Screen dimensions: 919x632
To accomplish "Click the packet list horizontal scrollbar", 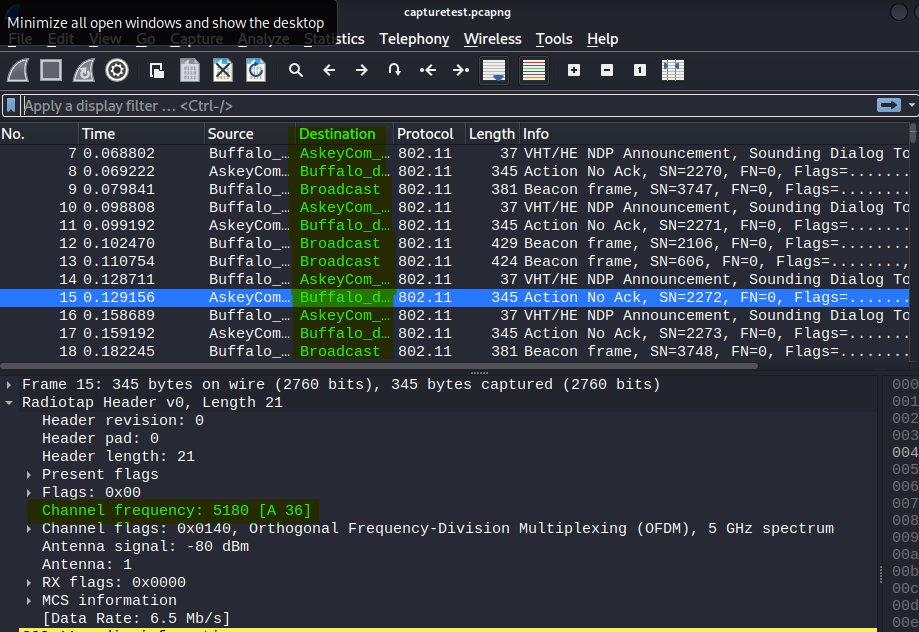I will pos(379,366).
